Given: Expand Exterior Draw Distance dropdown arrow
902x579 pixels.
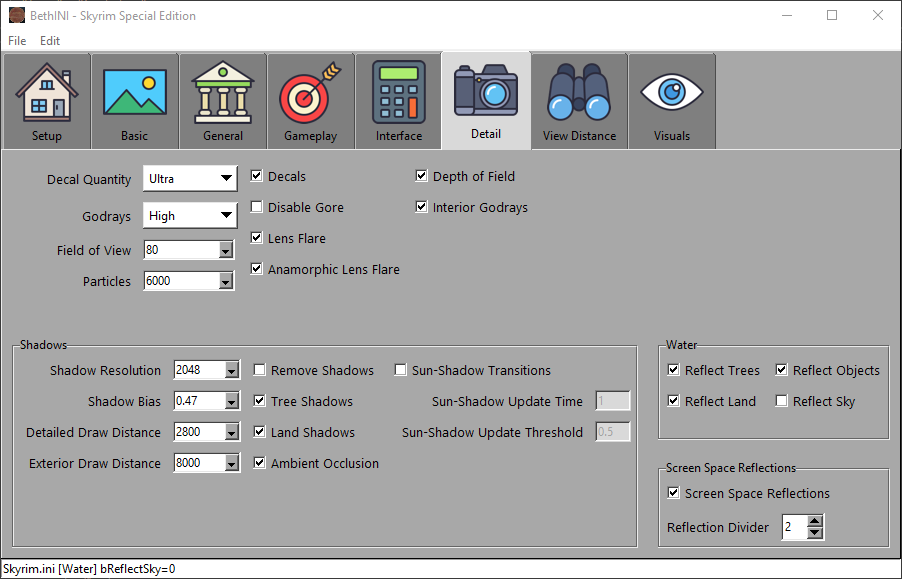Looking at the screenshot, I should point(231,463).
